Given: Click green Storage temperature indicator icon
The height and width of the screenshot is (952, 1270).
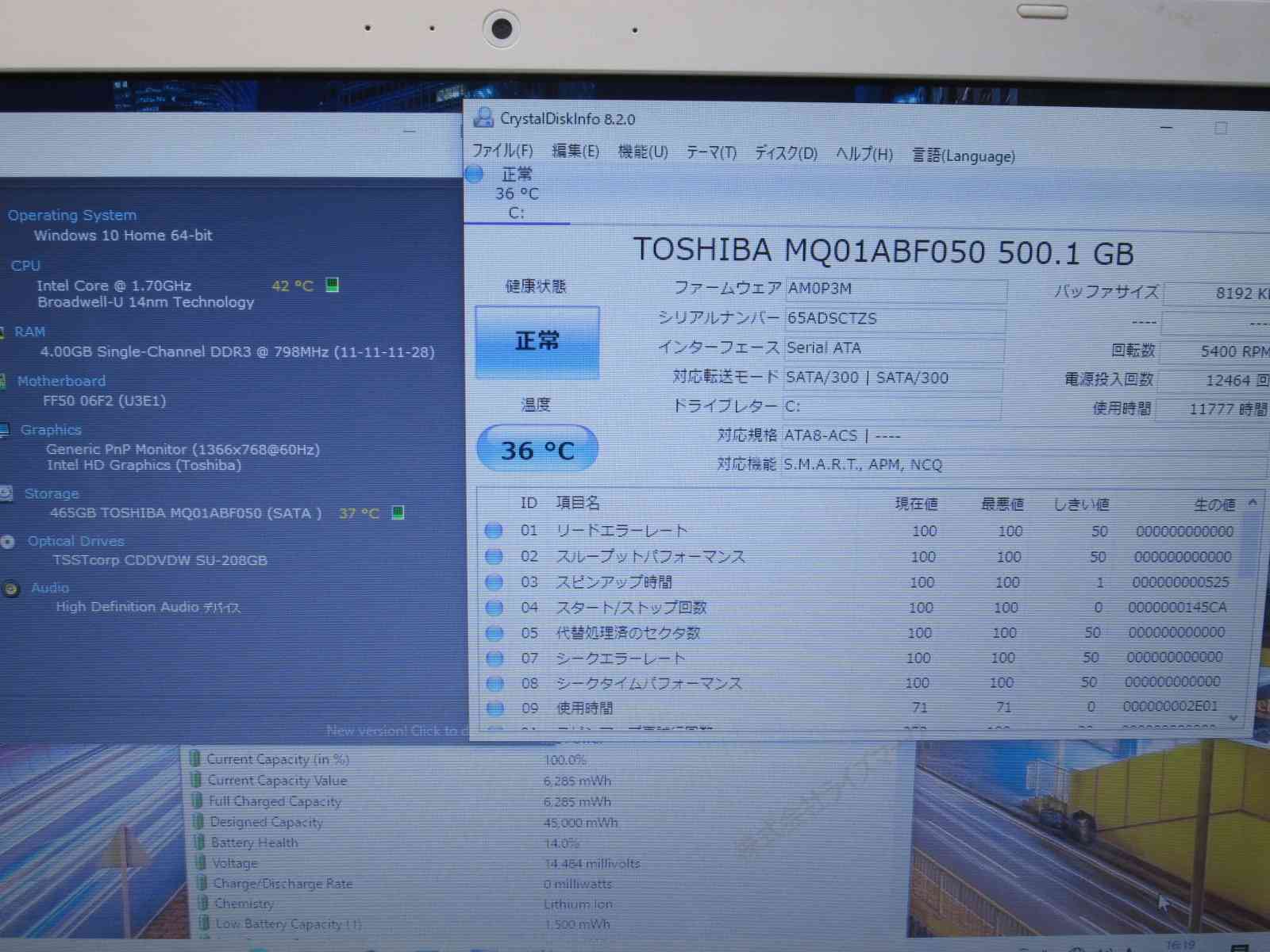Looking at the screenshot, I should [x=398, y=512].
